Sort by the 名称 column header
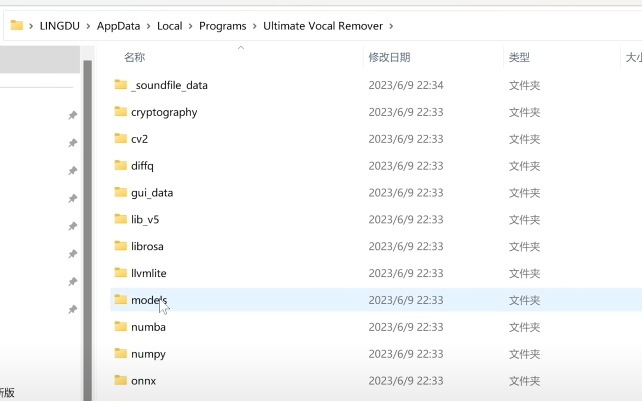The image size is (642, 401). pos(135,57)
